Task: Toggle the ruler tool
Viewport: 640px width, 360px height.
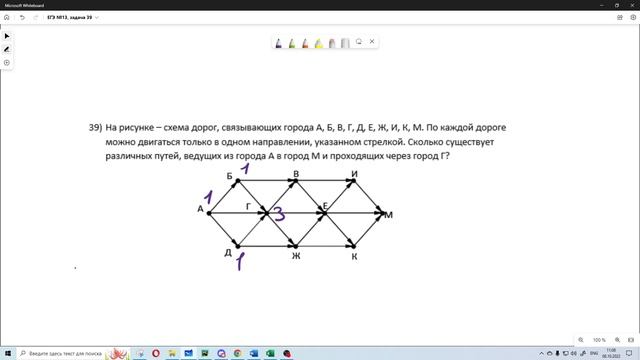Action: tap(345, 43)
